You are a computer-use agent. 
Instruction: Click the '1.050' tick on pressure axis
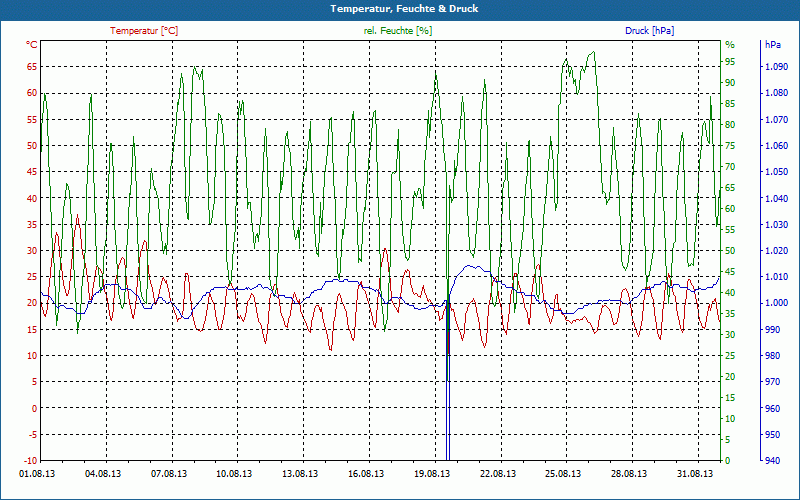776,171
